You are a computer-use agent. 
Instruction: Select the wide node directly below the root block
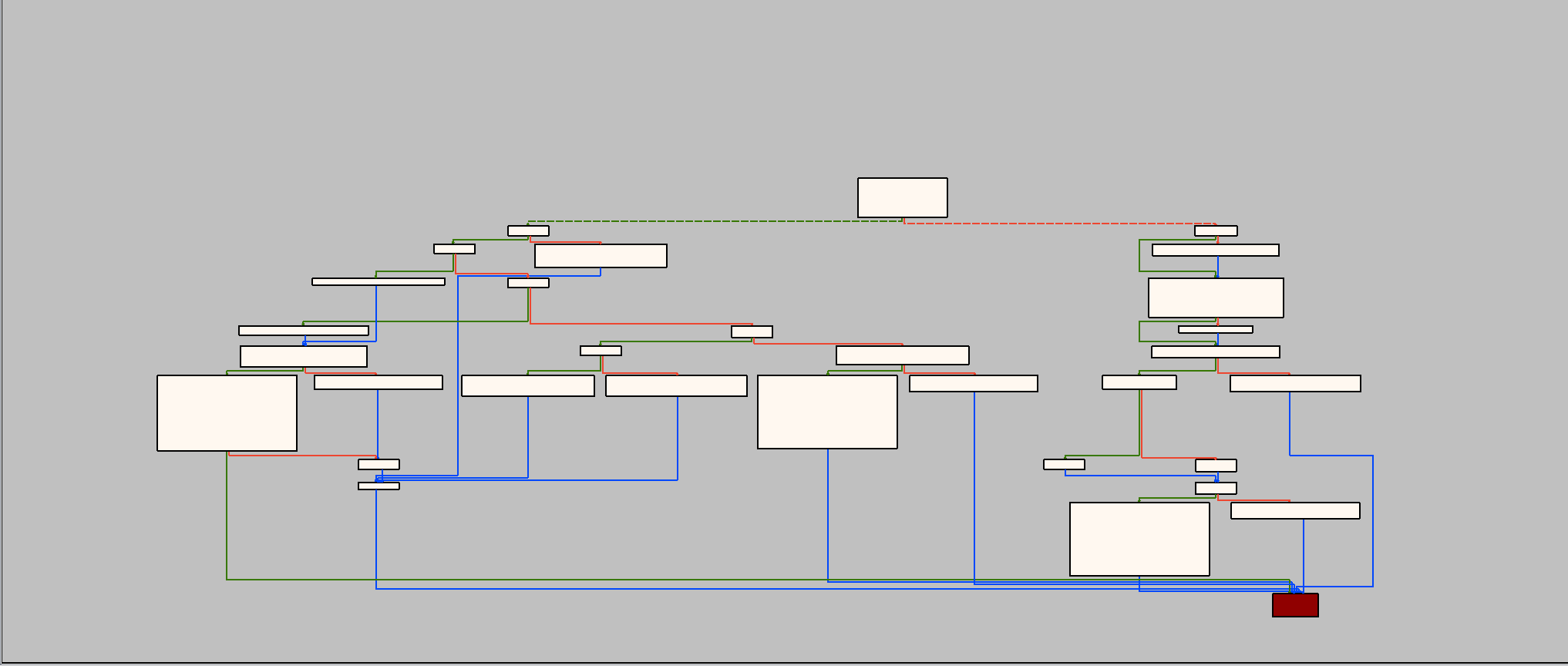click(x=902, y=355)
